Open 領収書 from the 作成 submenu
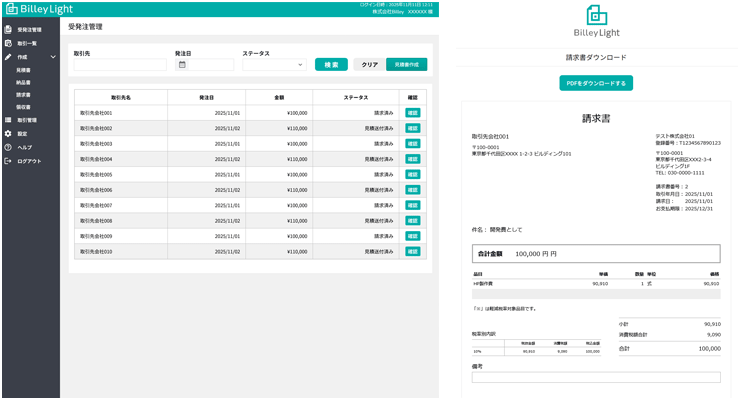740x400 pixels. point(23,106)
